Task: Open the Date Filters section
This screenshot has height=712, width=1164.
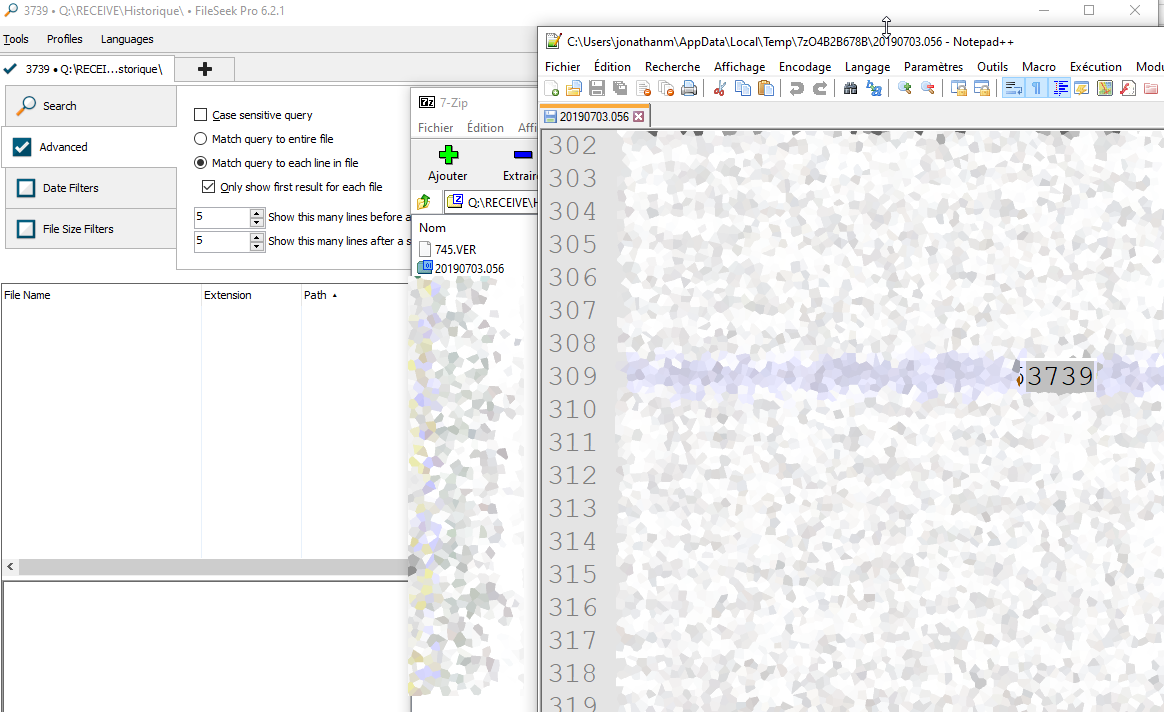Action: 70,188
